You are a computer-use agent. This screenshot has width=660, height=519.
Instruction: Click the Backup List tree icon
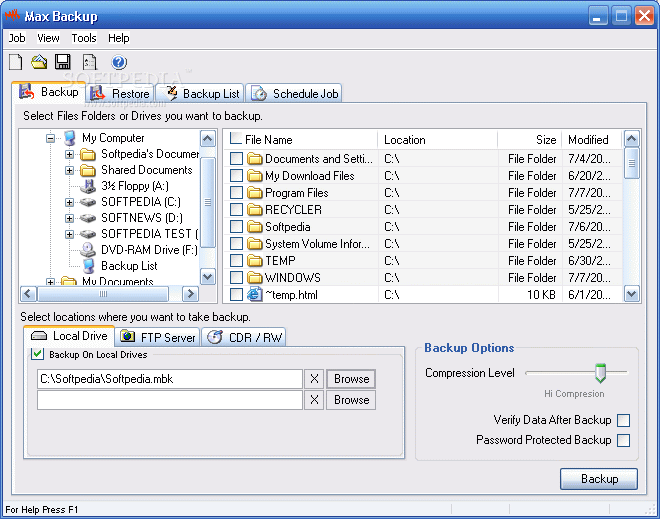88,266
